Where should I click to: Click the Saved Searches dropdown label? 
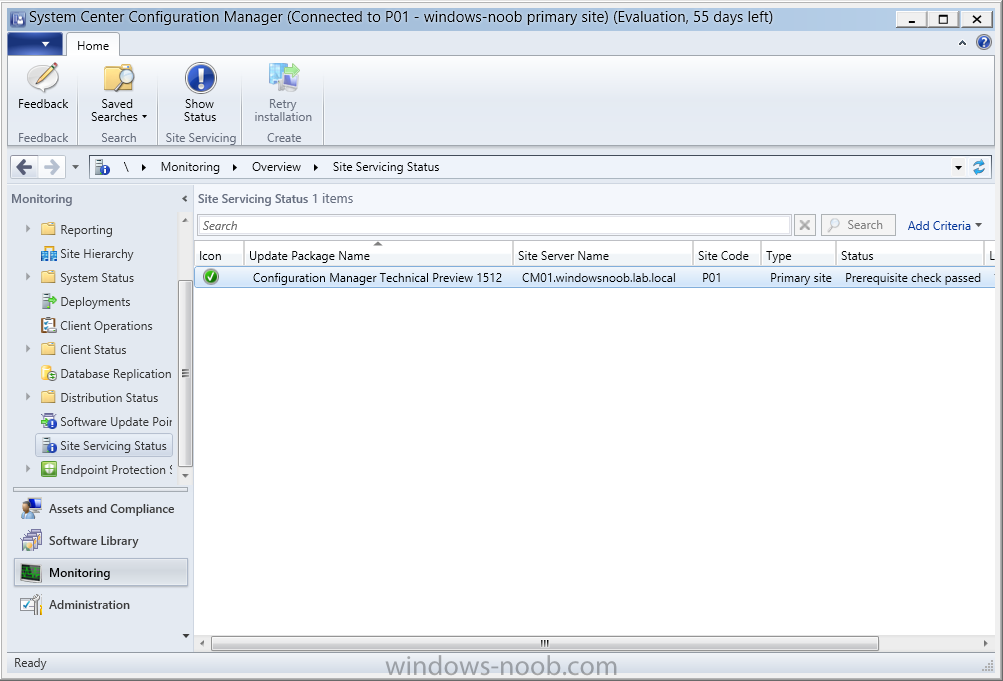(x=118, y=110)
